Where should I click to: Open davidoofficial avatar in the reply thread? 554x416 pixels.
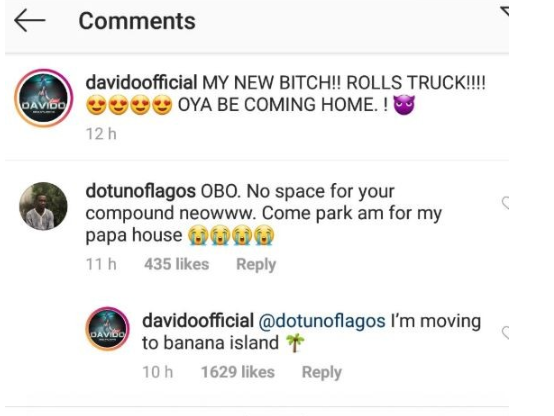point(107,328)
